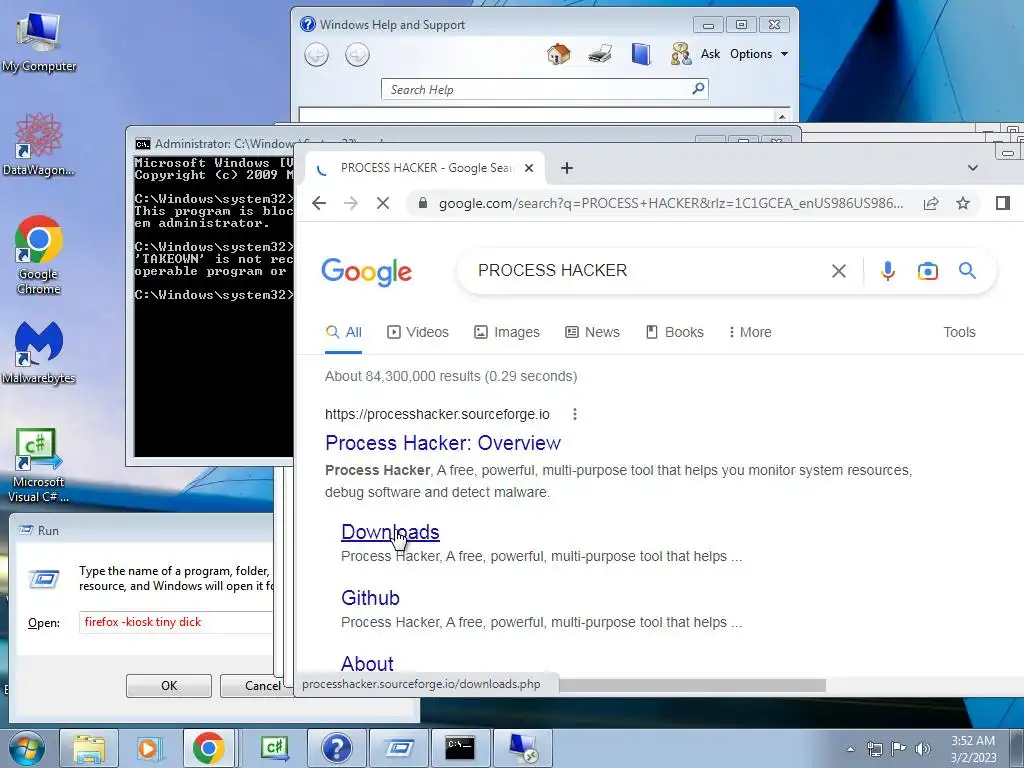Click processhacker.sourceforge.io URL text
Image resolution: width=1024 pixels, height=768 pixels.
coord(437,414)
